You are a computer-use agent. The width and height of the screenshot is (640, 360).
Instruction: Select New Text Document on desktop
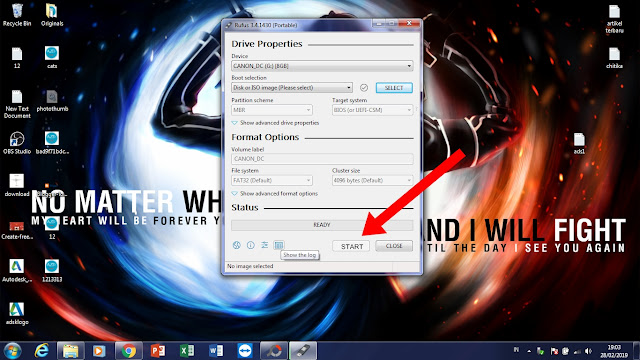pos(17,104)
